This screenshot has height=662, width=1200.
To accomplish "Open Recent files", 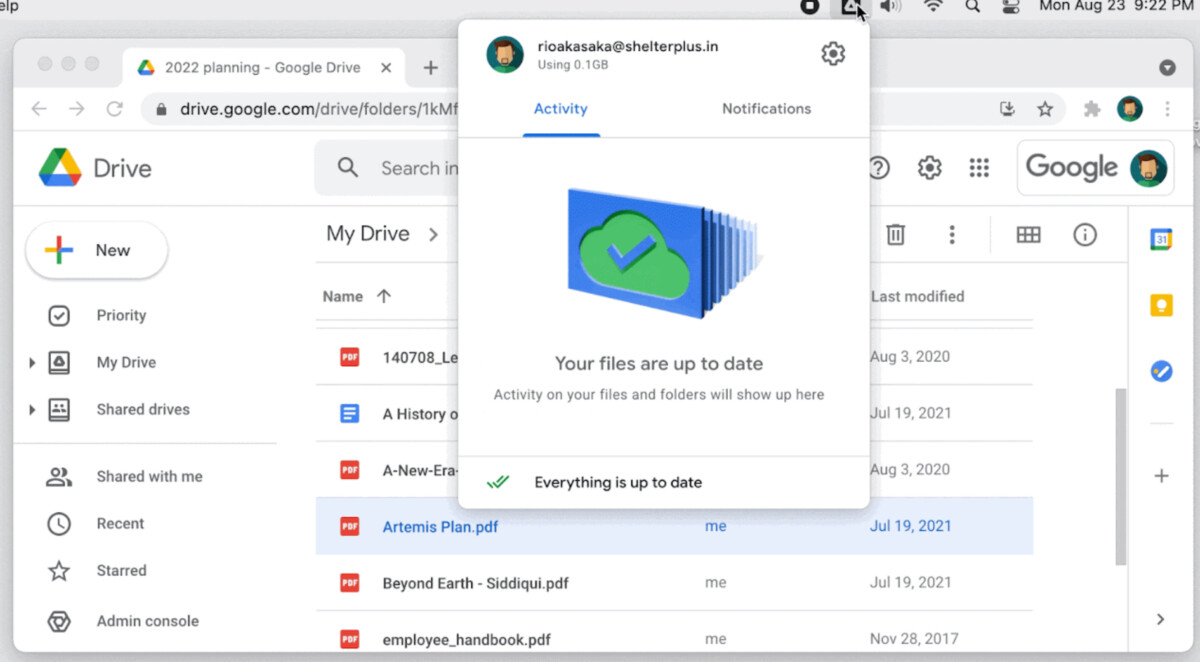I will [x=120, y=523].
